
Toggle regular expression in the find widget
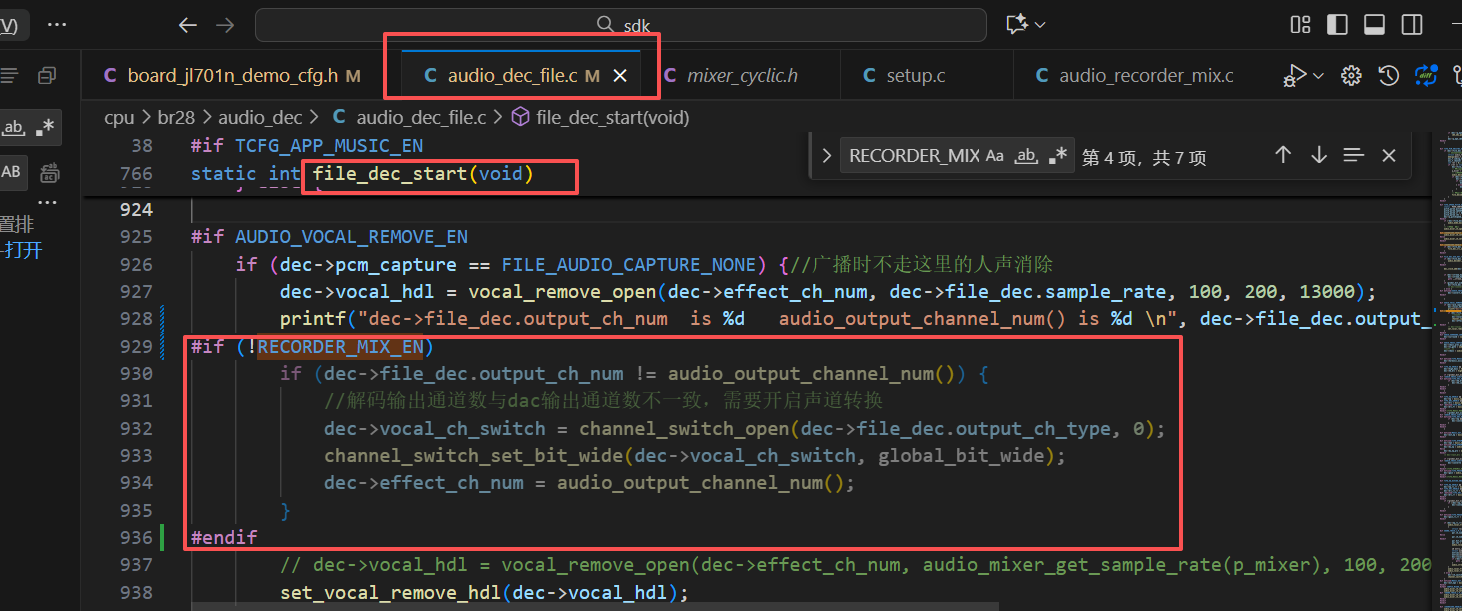click(1058, 156)
